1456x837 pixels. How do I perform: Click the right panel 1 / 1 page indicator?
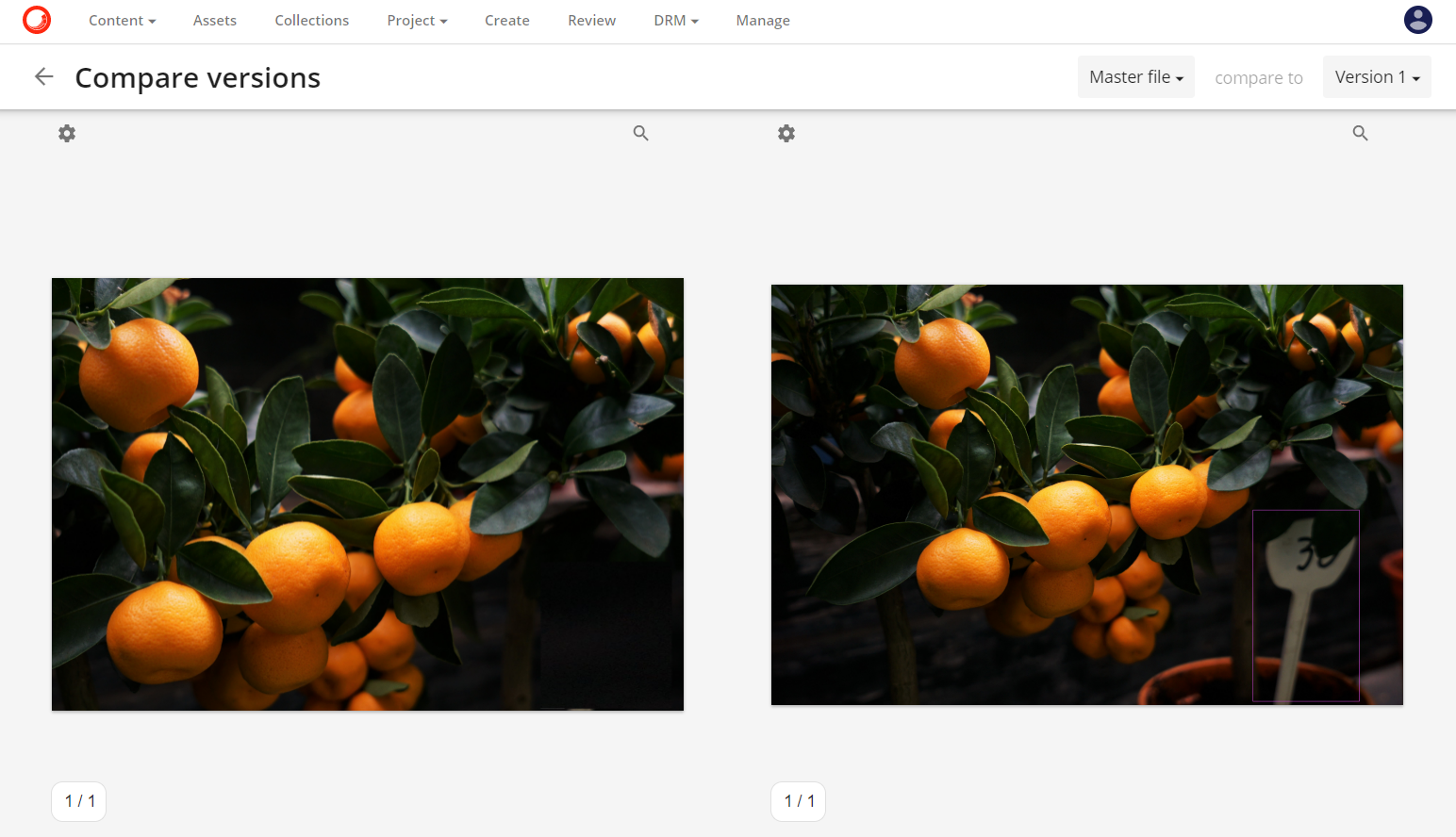click(x=799, y=801)
